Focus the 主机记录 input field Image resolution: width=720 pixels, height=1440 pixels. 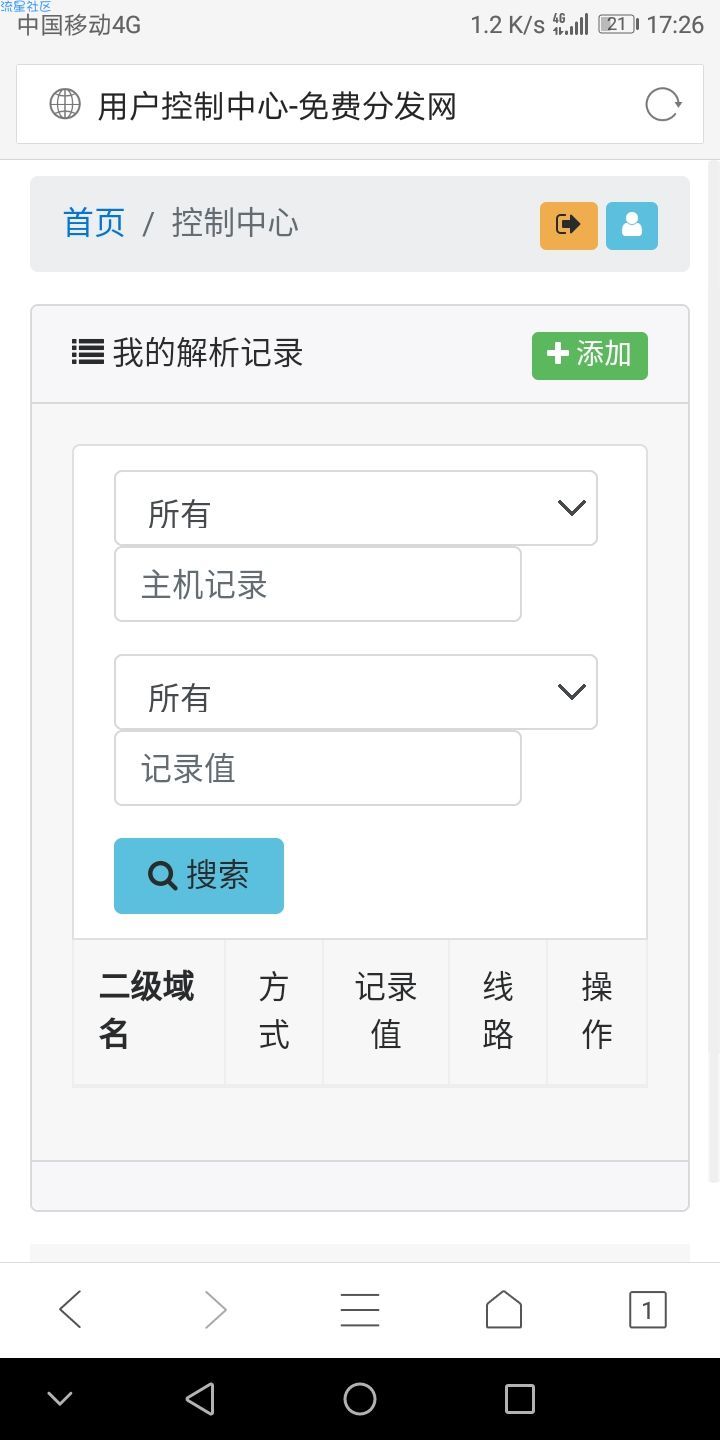(x=318, y=584)
